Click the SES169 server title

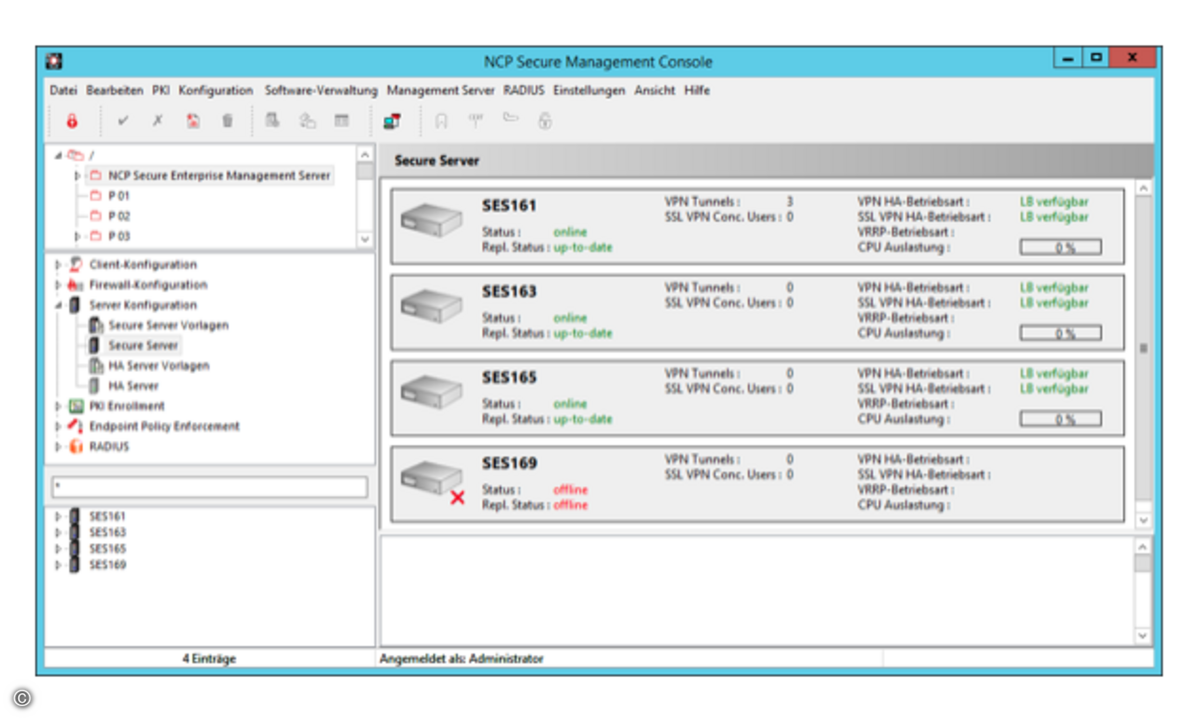[509, 463]
